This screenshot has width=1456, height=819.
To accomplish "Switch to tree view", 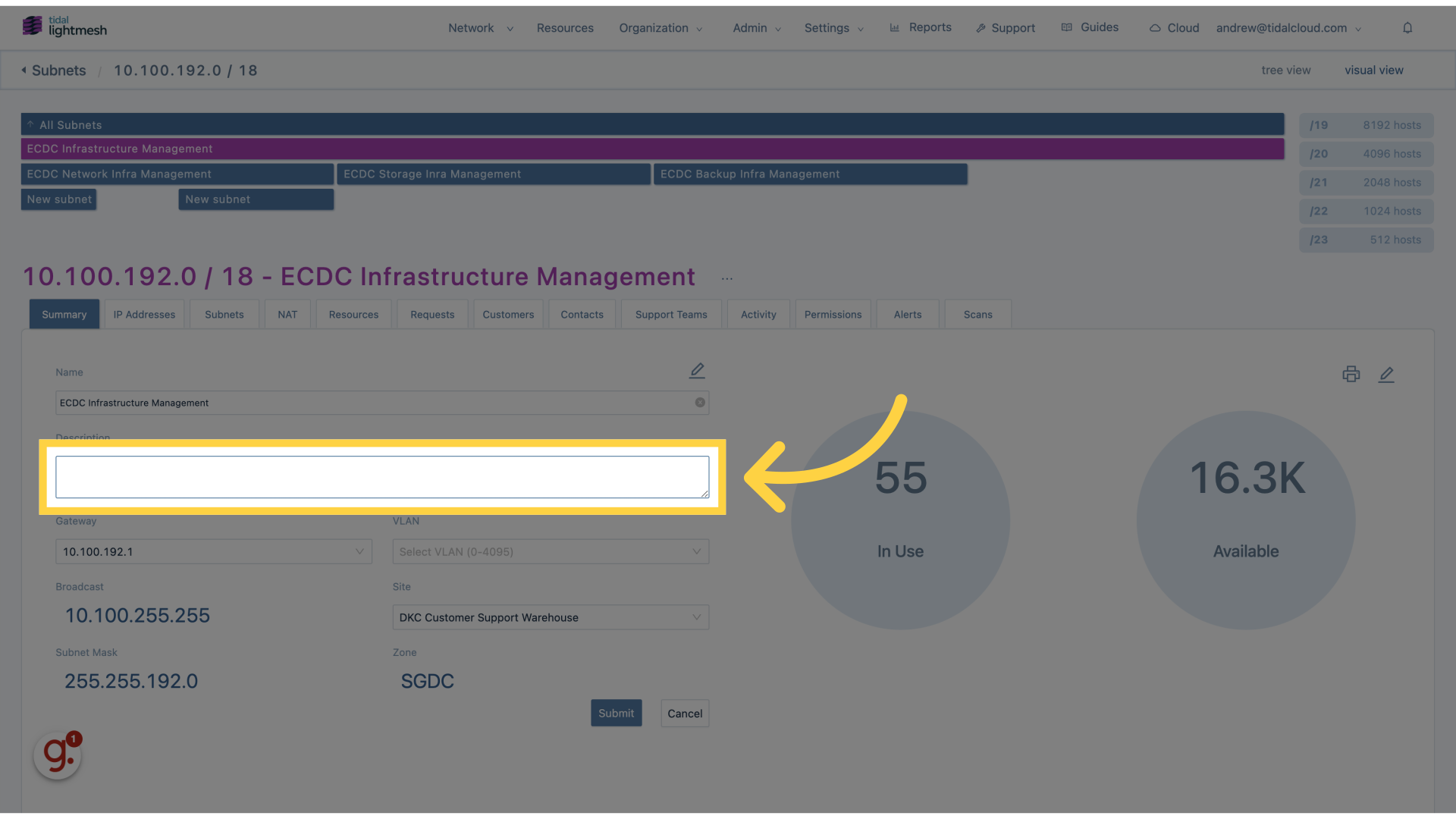I will click(1285, 71).
